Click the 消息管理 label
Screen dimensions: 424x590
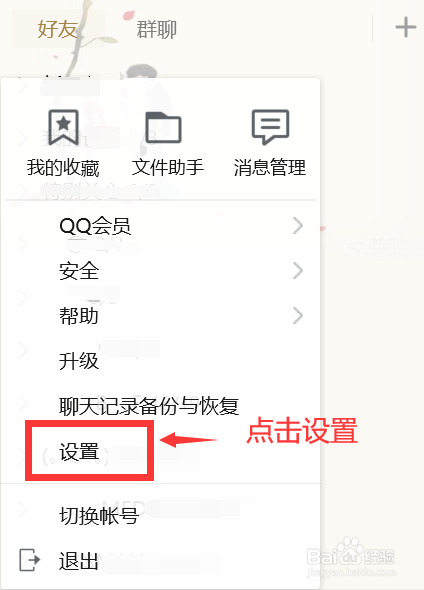click(270, 167)
